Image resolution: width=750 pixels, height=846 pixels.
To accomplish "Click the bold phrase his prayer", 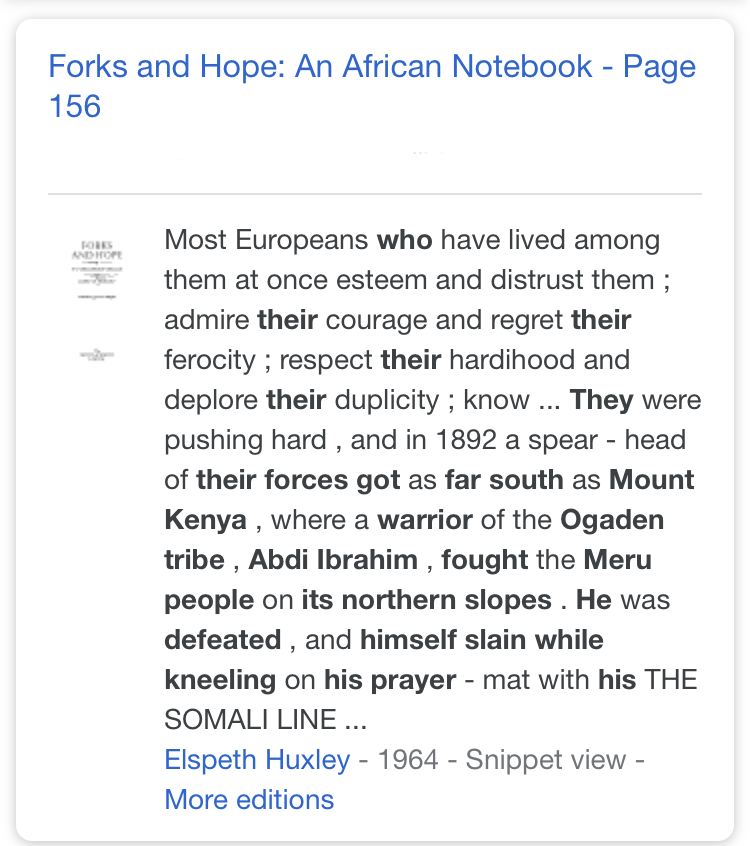I will point(390,680).
